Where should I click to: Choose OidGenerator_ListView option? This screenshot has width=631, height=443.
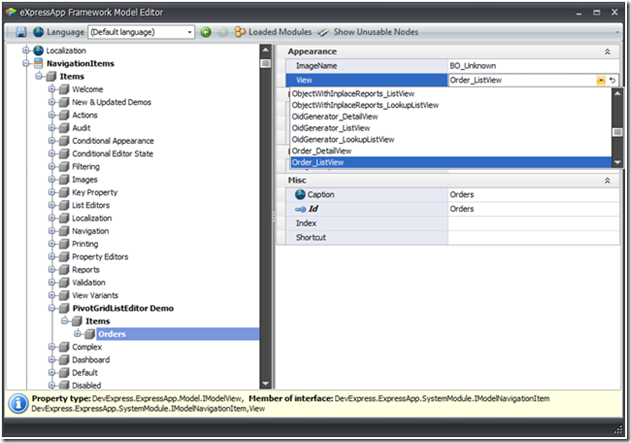click(451, 128)
